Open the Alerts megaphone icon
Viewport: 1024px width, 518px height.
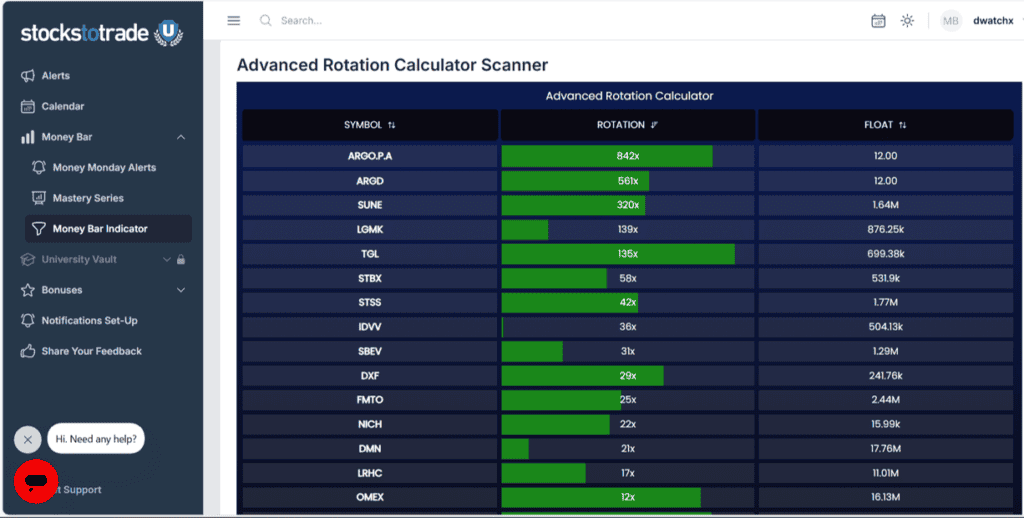click(x=27, y=76)
